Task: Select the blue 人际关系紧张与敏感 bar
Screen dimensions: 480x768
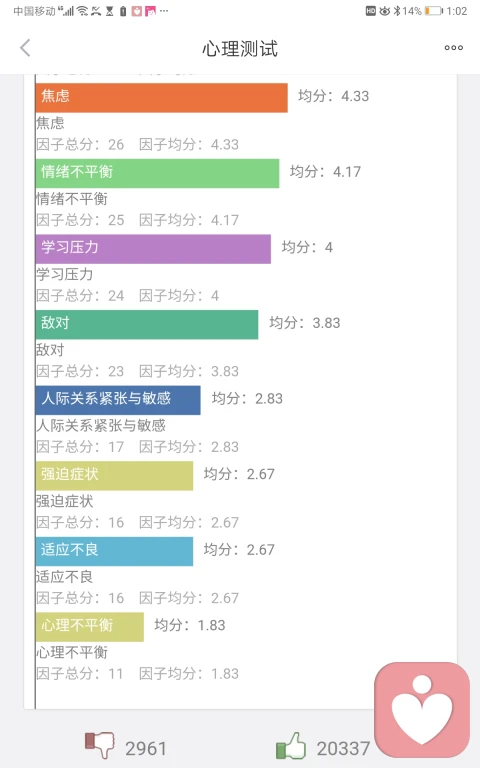Action: [118, 400]
